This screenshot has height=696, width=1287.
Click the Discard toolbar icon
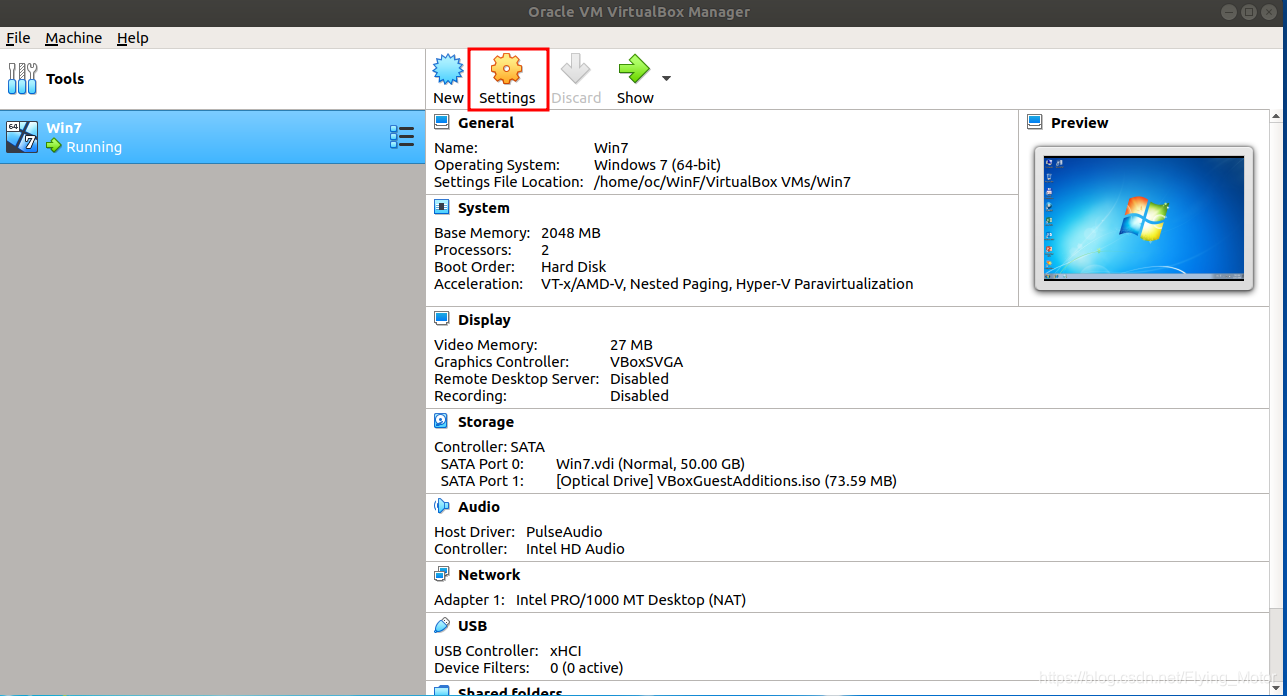click(576, 69)
